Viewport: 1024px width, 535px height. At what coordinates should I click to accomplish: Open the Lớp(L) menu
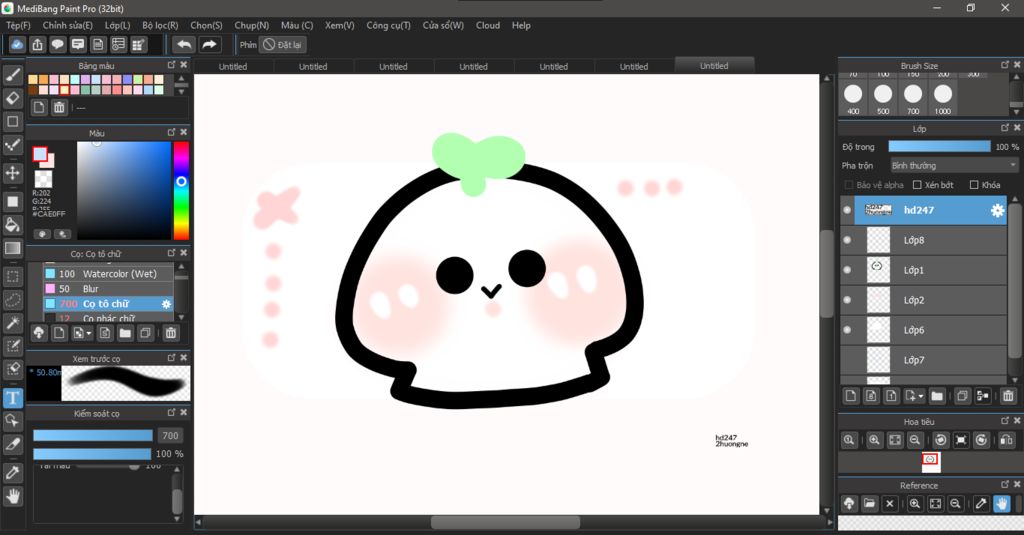[x=118, y=25]
